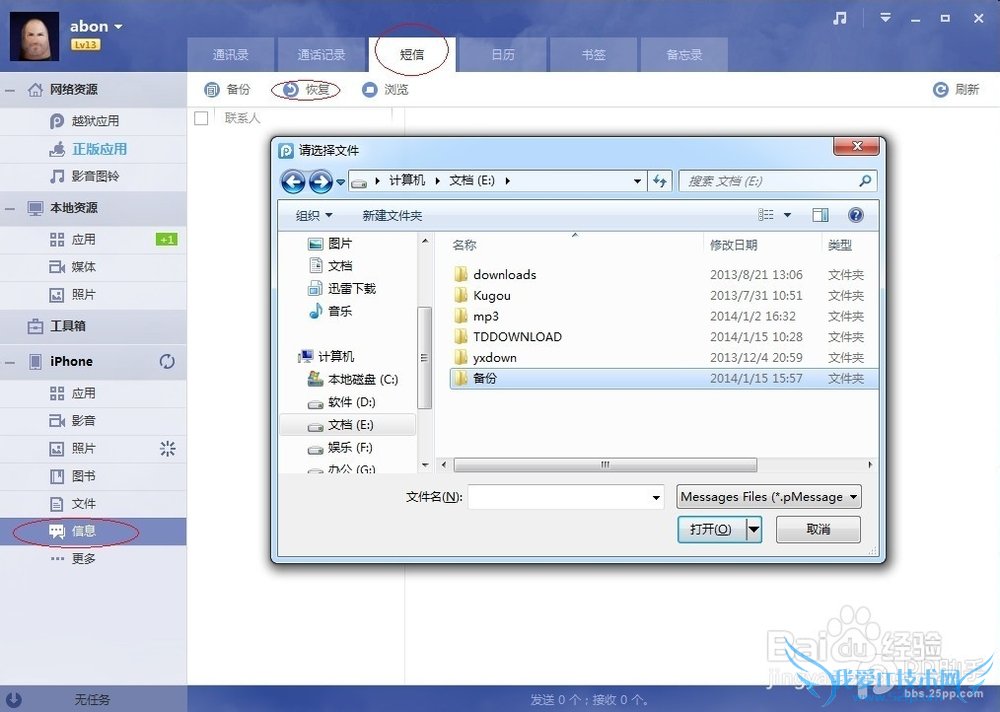The image size is (1000, 712).
Task: Select the TDDOWNLOAD folder
Action: [517, 337]
